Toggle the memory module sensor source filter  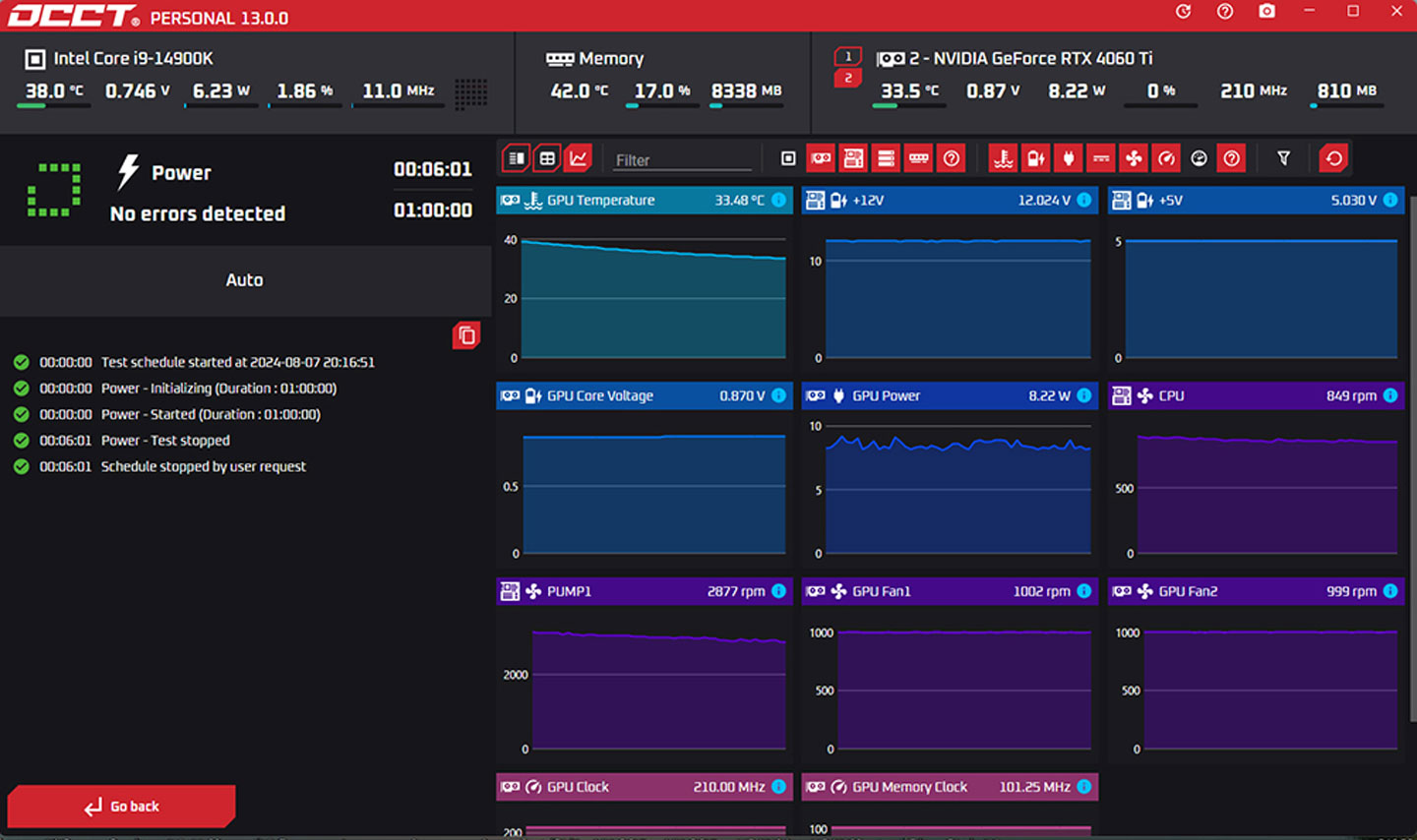[x=918, y=158]
